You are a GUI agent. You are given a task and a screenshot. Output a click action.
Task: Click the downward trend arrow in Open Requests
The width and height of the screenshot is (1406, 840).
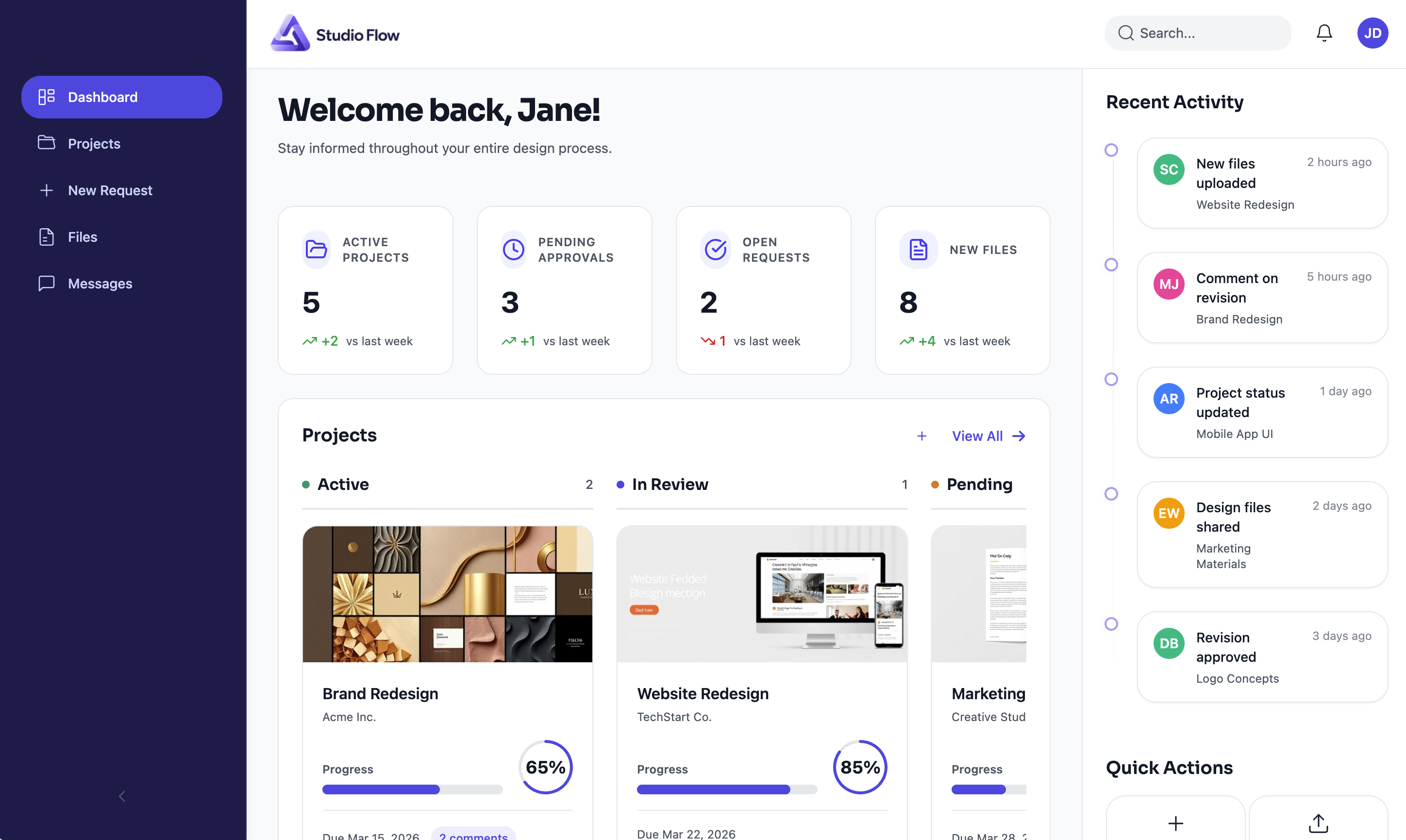pyautogui.click(x=708, y=341)
